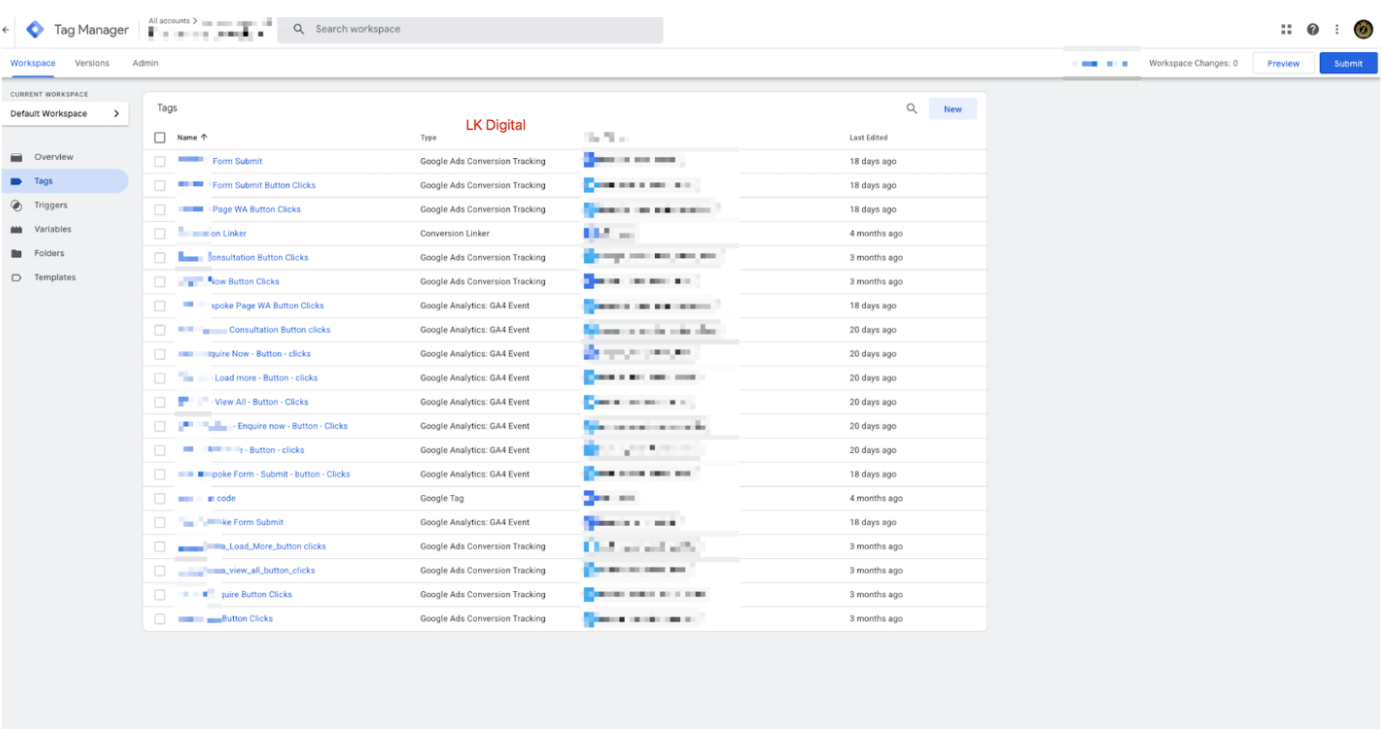This screenshot has width=1381, height=729.
Task: Click the Conversion Linker type cell
Action: tap(455, 233)
